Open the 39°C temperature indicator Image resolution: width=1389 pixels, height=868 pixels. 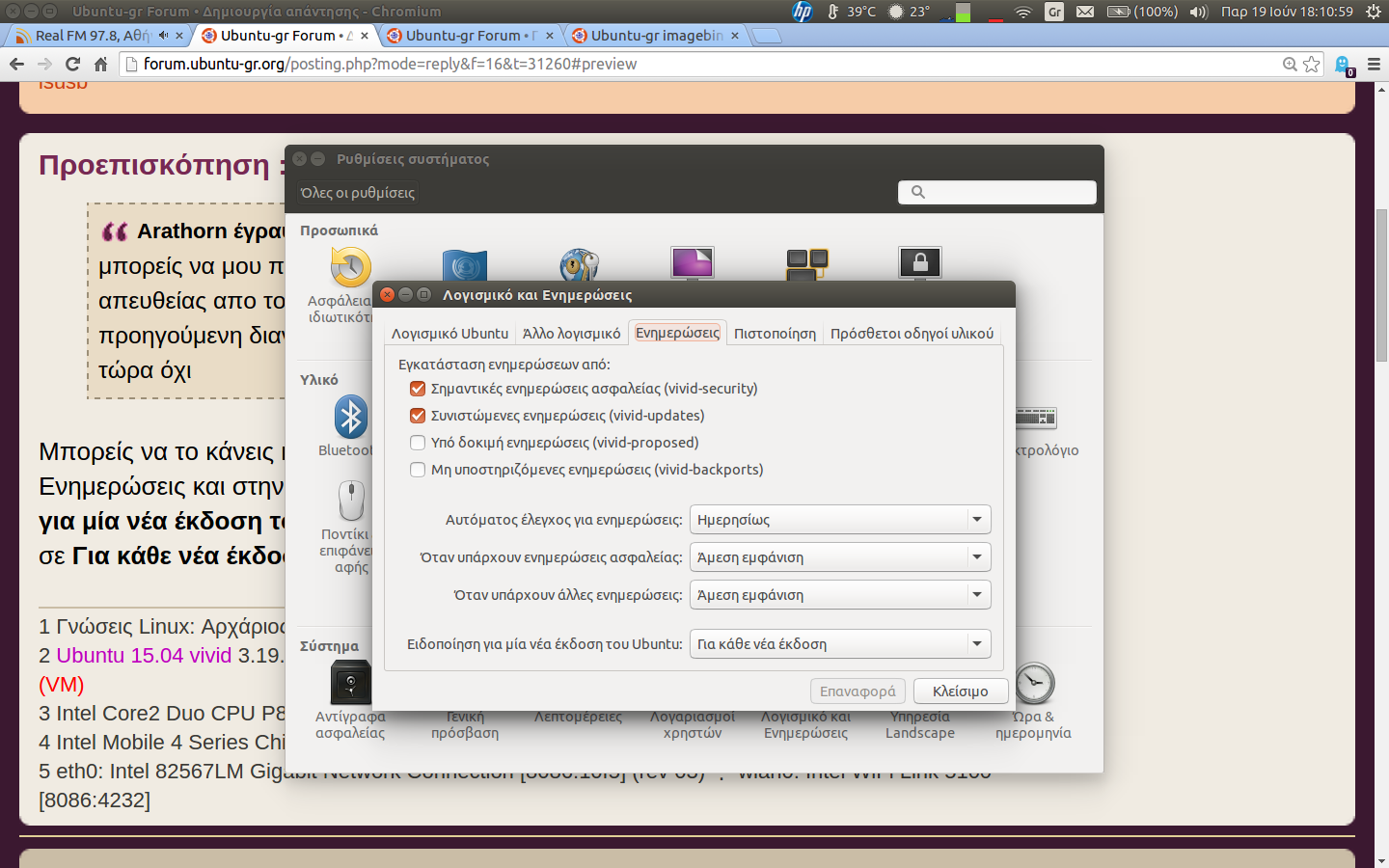tap(851, 12)
